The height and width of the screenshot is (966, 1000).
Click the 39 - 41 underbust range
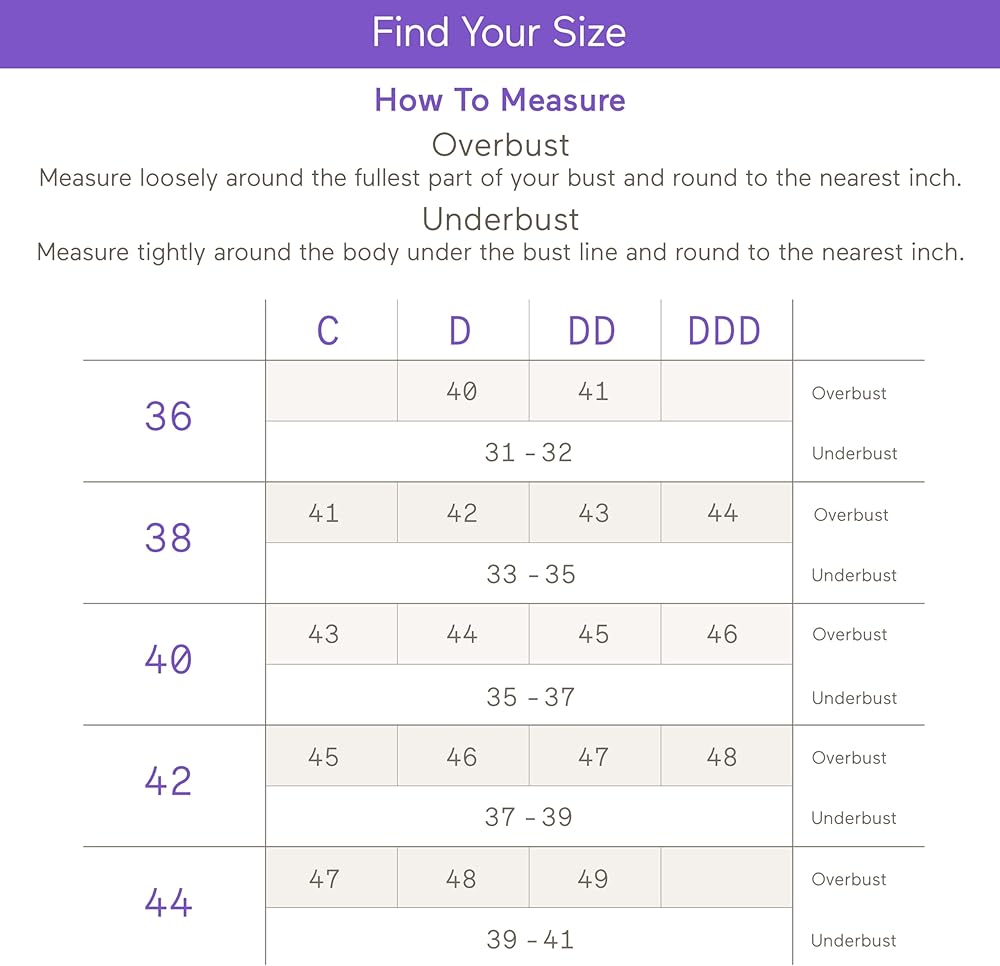click(x=530, y=940)
